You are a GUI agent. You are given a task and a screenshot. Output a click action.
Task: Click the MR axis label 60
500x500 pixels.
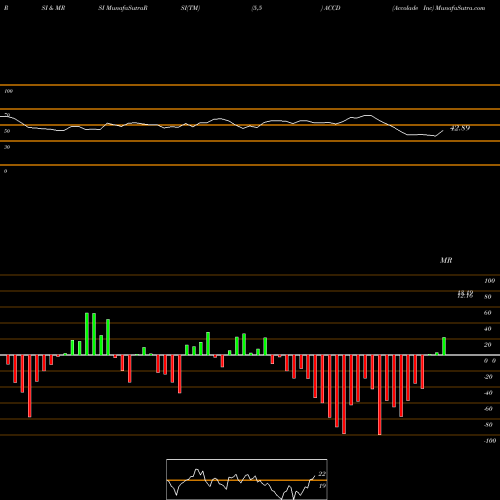(x=488, y=313)
